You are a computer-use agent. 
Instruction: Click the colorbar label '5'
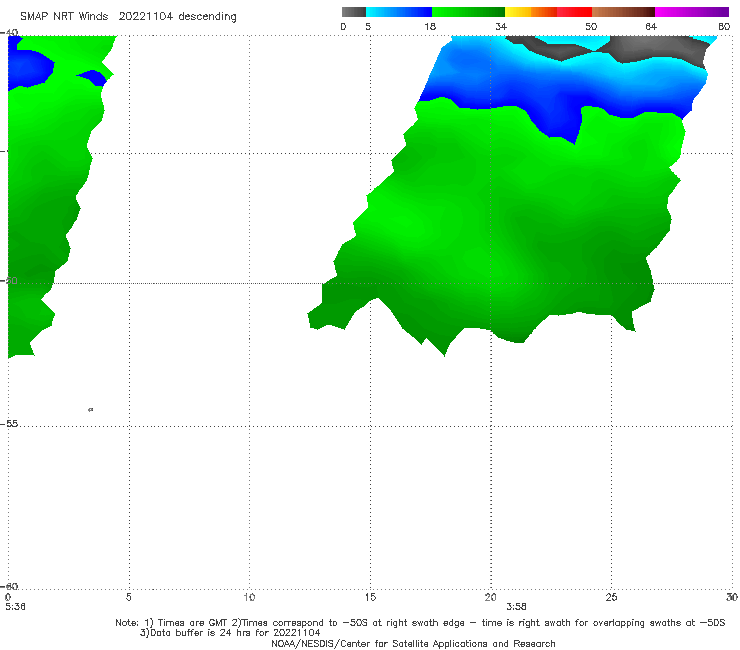(x=368, y=26)
